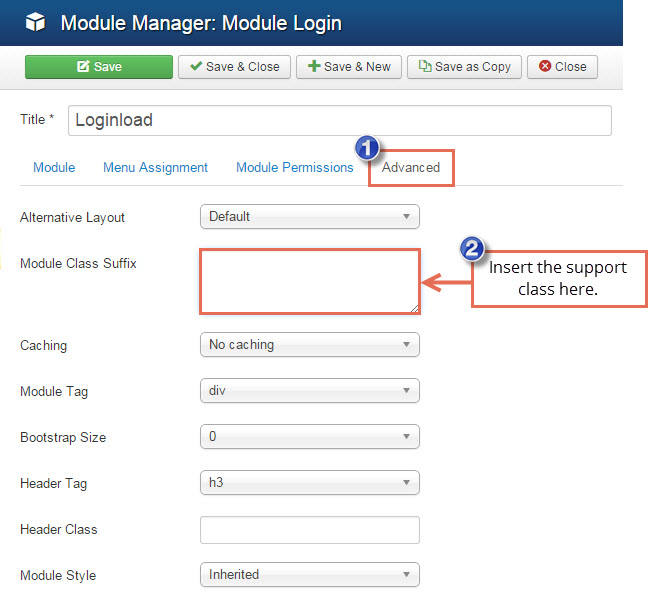Click the Save & Close button
655x604 pixels.
coord(234,67)
